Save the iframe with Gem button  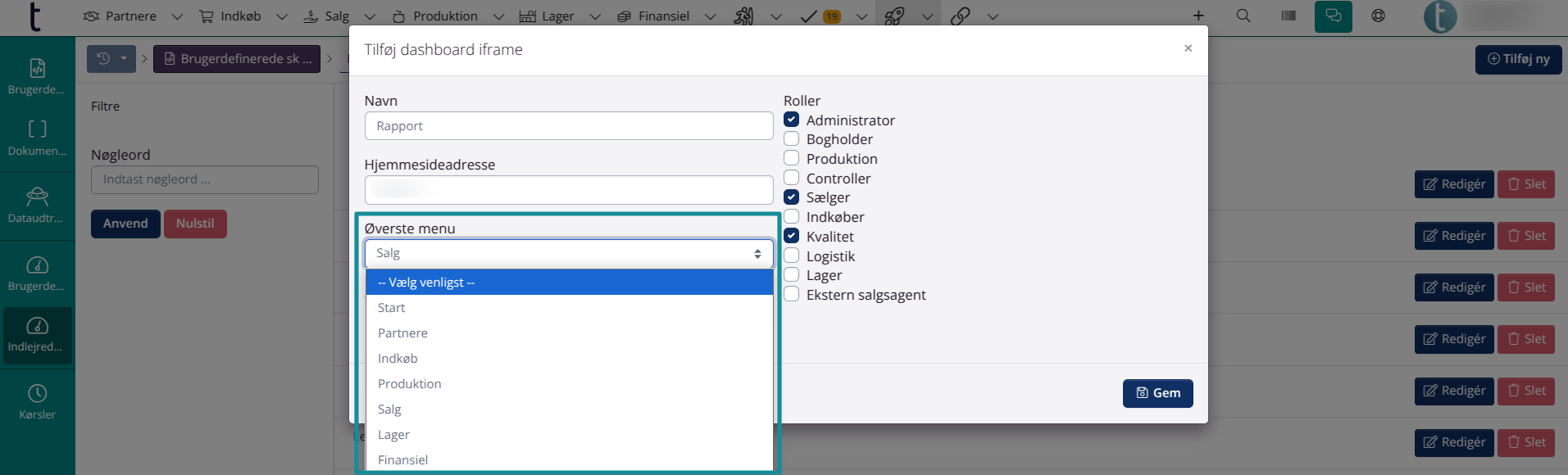tap(1157, 393)
